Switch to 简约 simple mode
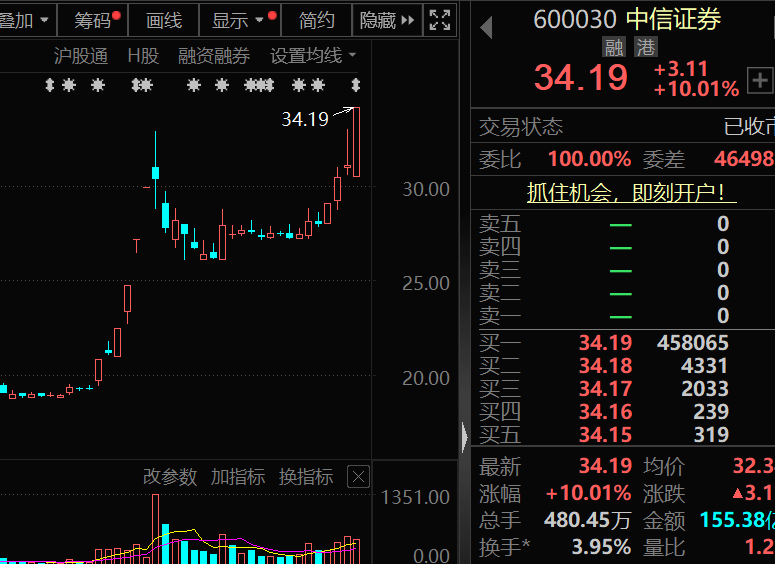The width and height of the screenshot is (775, 564). pyautogui.click(x=316, y=20)
